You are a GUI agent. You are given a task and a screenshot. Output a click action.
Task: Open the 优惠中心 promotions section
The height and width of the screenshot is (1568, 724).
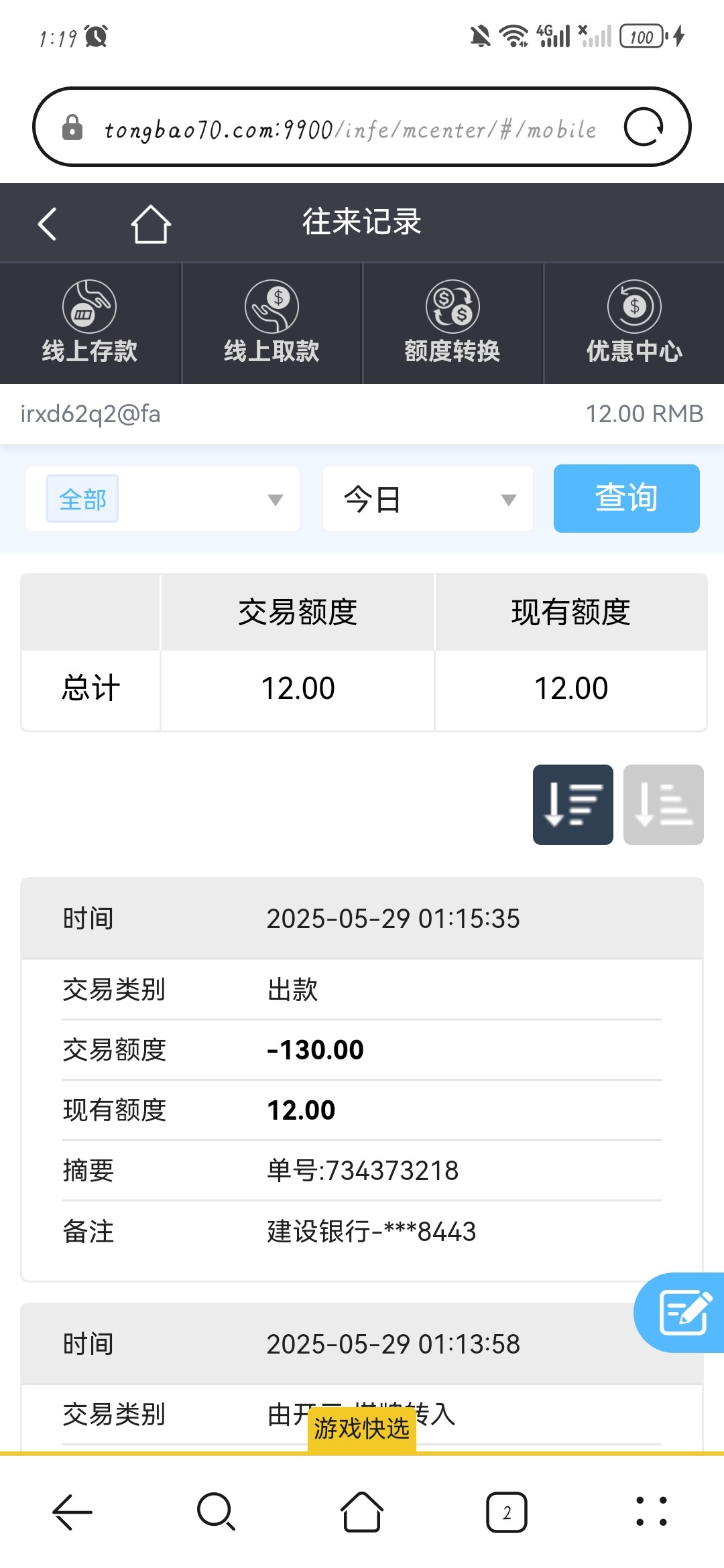634,323
